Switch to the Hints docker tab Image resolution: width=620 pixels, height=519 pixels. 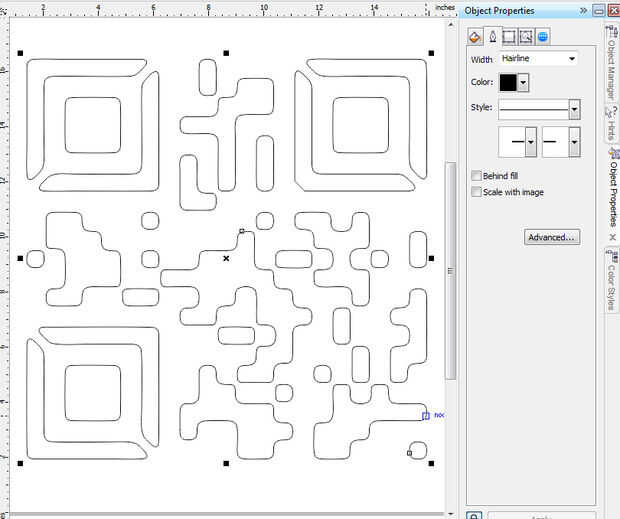tap(612, 125)
